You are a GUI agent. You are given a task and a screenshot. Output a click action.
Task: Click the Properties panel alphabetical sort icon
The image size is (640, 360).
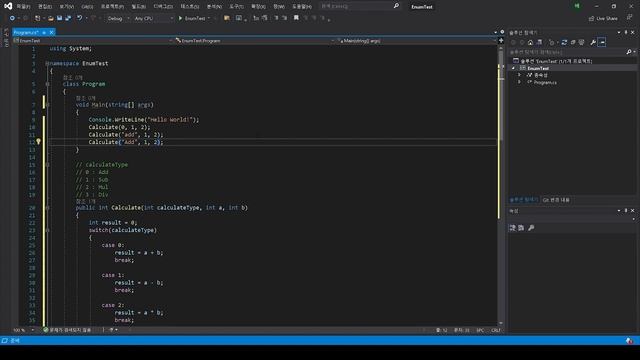coord(521,228)
